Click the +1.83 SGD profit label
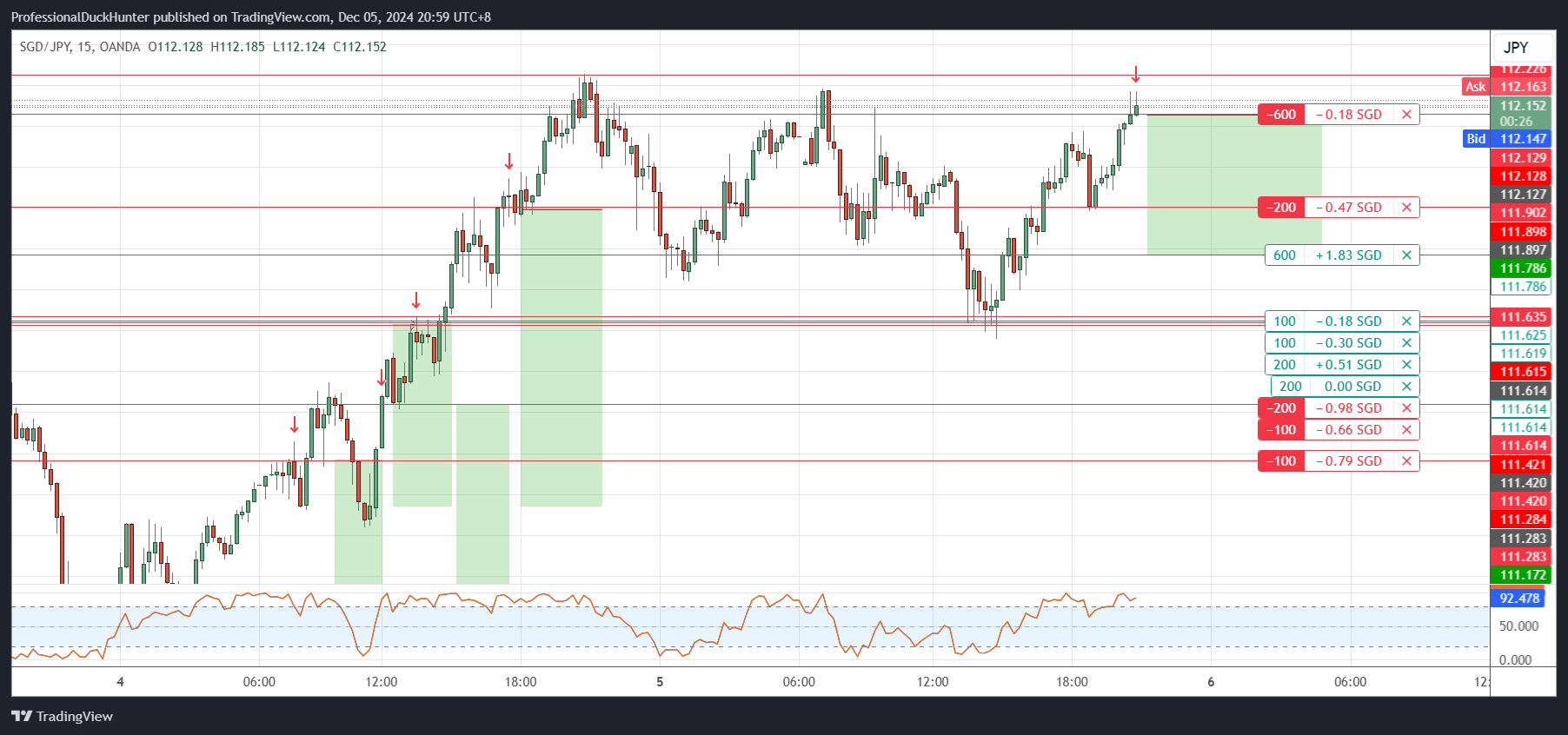Viewport: 1568px width, 735px height. click(1349, 255)
